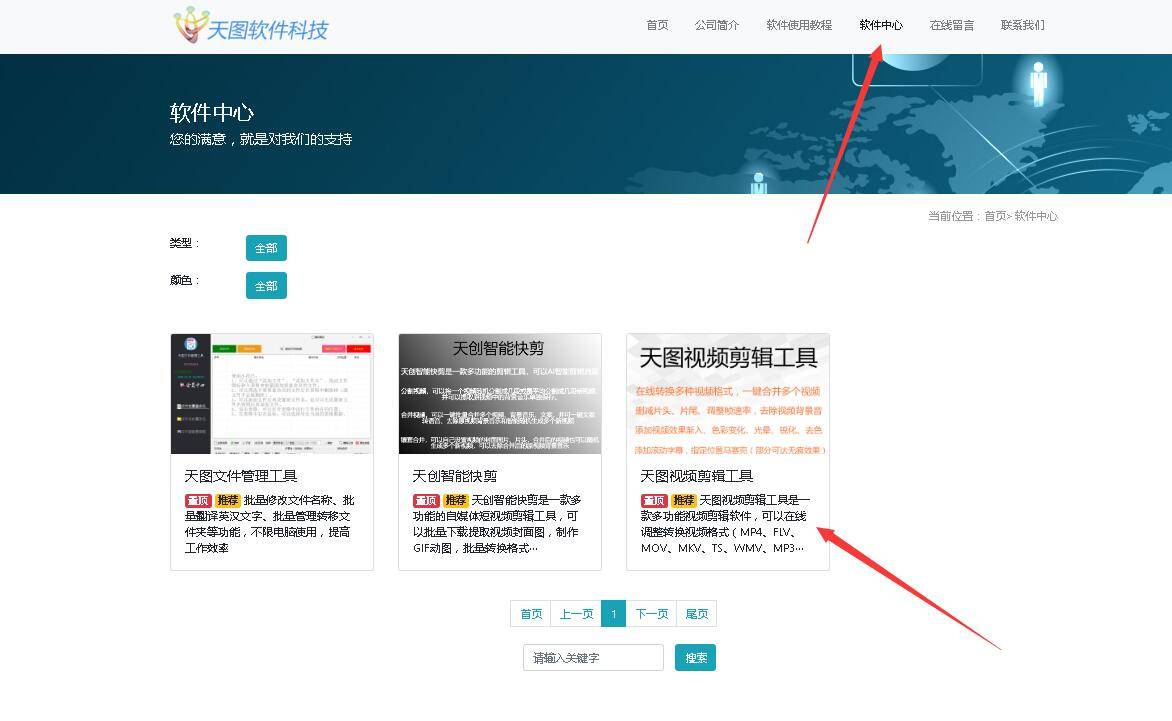Go to 尾页 in pagination

(x=697, y=613)
